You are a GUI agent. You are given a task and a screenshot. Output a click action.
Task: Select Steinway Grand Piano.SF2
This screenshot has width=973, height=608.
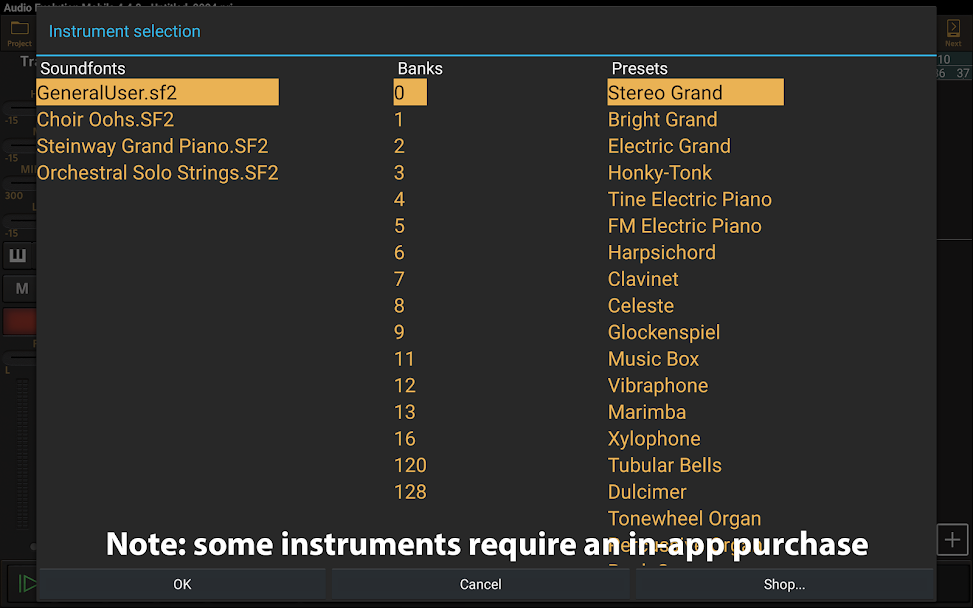click(153, 146)
